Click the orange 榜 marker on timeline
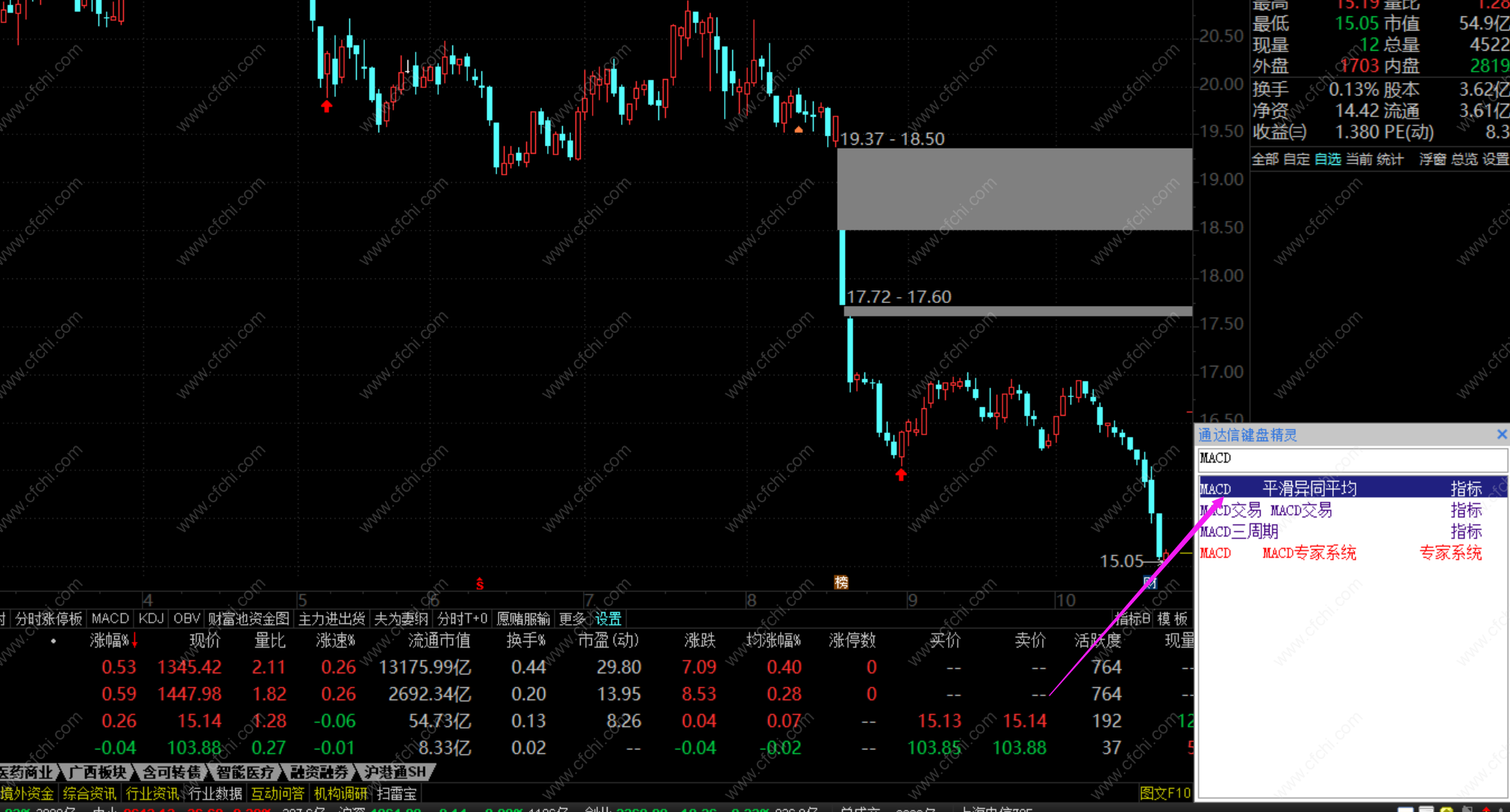This screenshot has width=1510, height=812. click(x=841, y=582)
